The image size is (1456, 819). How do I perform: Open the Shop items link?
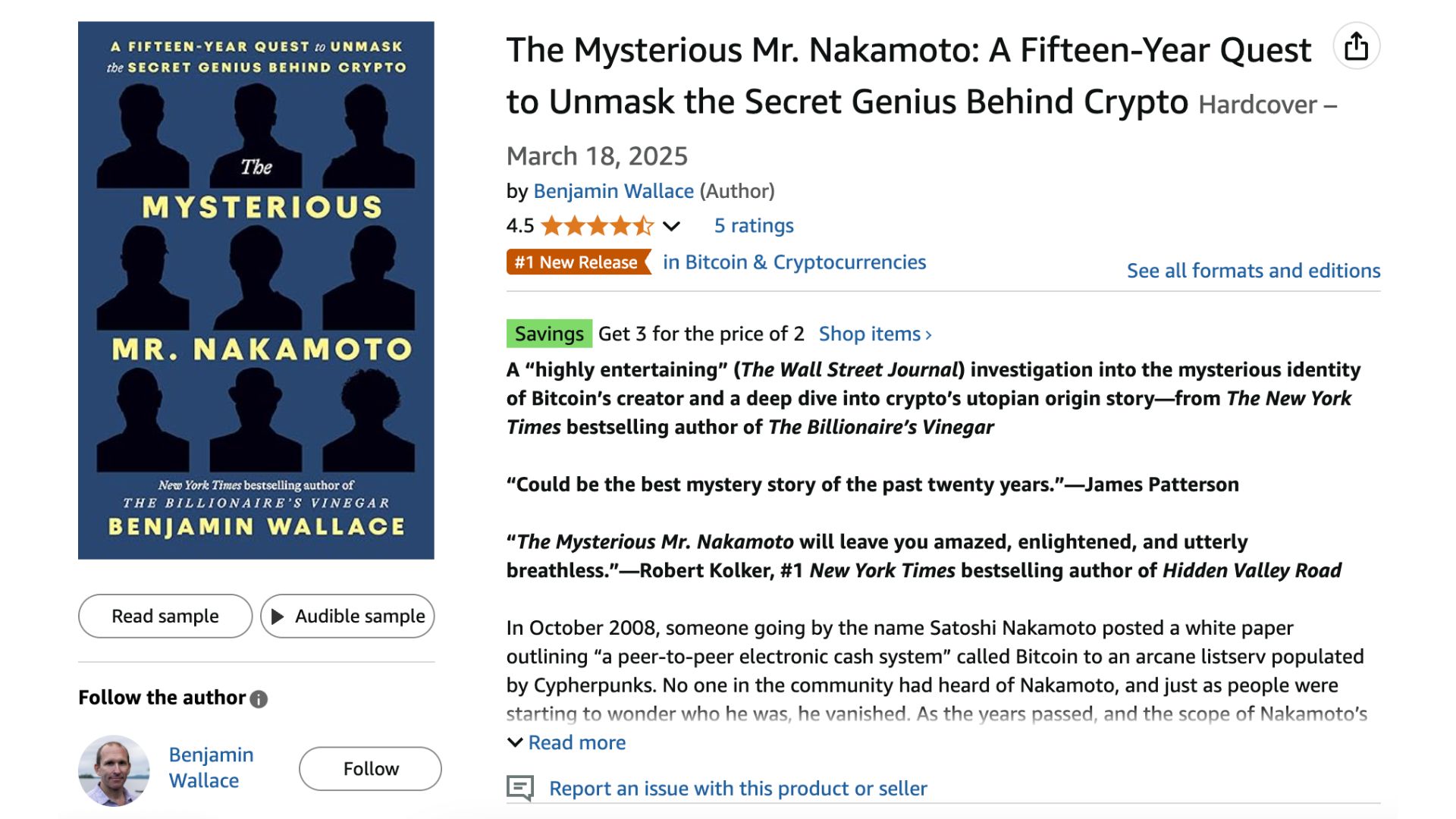click(x=875, y=334)
